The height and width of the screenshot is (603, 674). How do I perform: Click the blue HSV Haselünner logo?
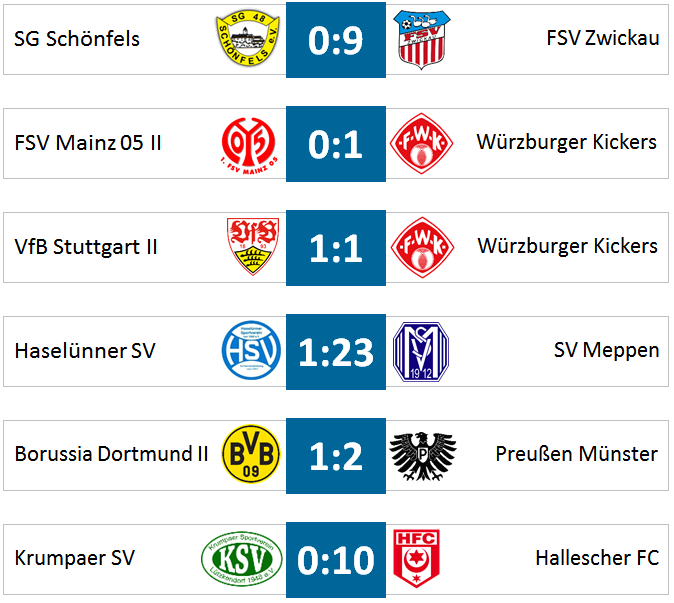tap(251, 350)
